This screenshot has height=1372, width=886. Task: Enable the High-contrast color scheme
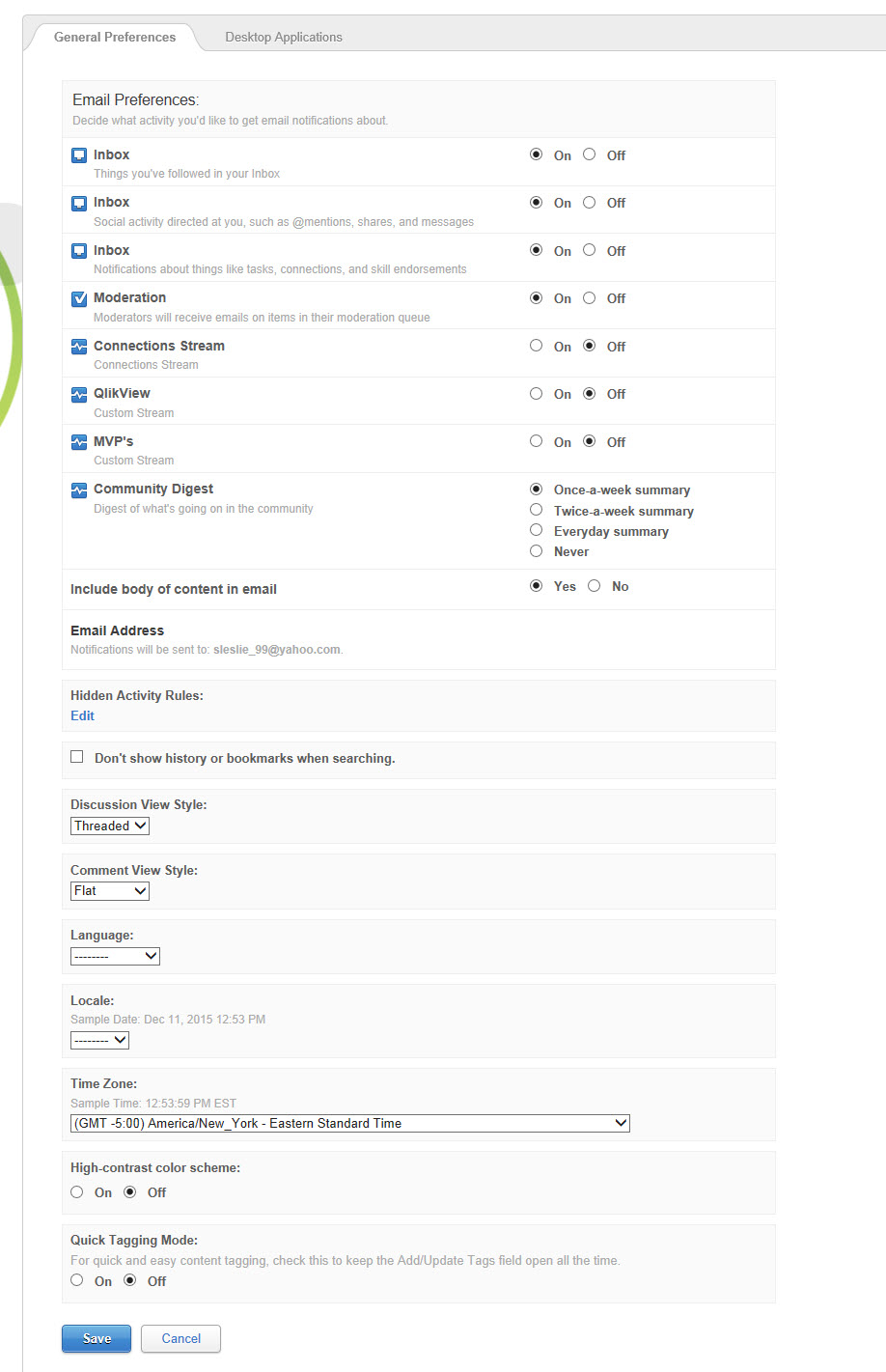[x=77, y=1192]
